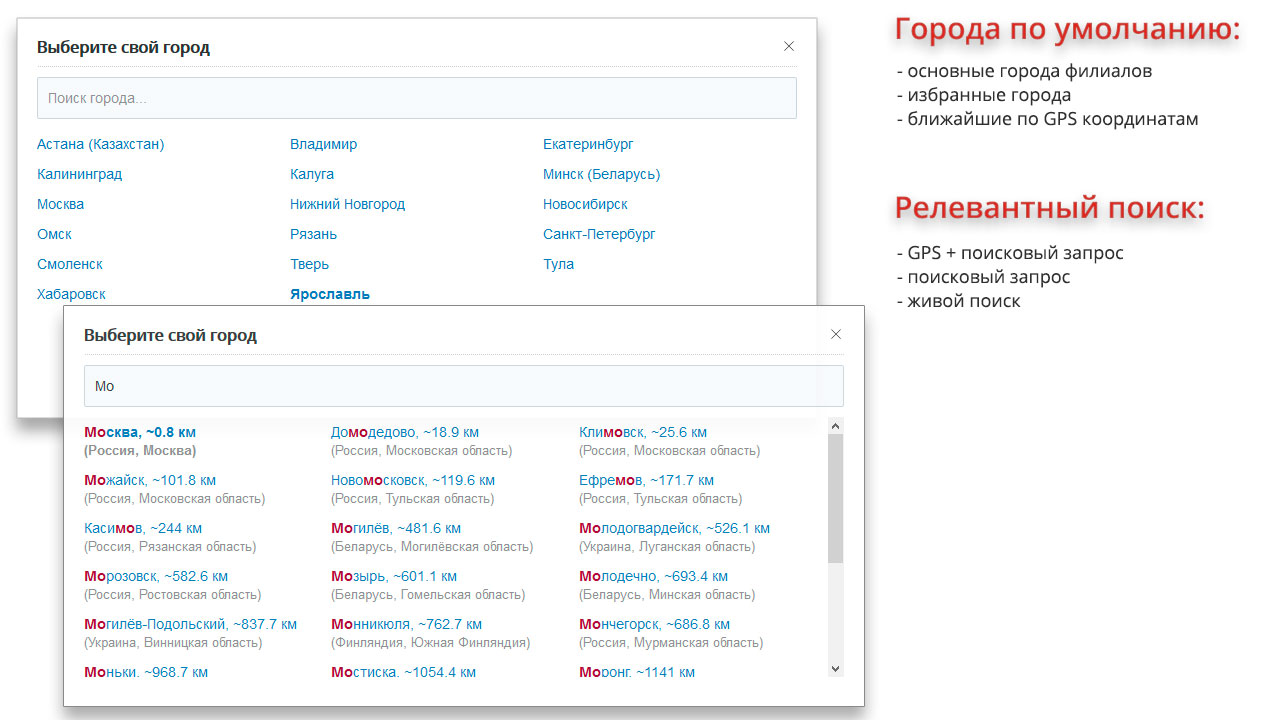This screenshot has width=1280, height=720.
Task: Select Мончегорск, ~686.8 км result
Action: 660,624
